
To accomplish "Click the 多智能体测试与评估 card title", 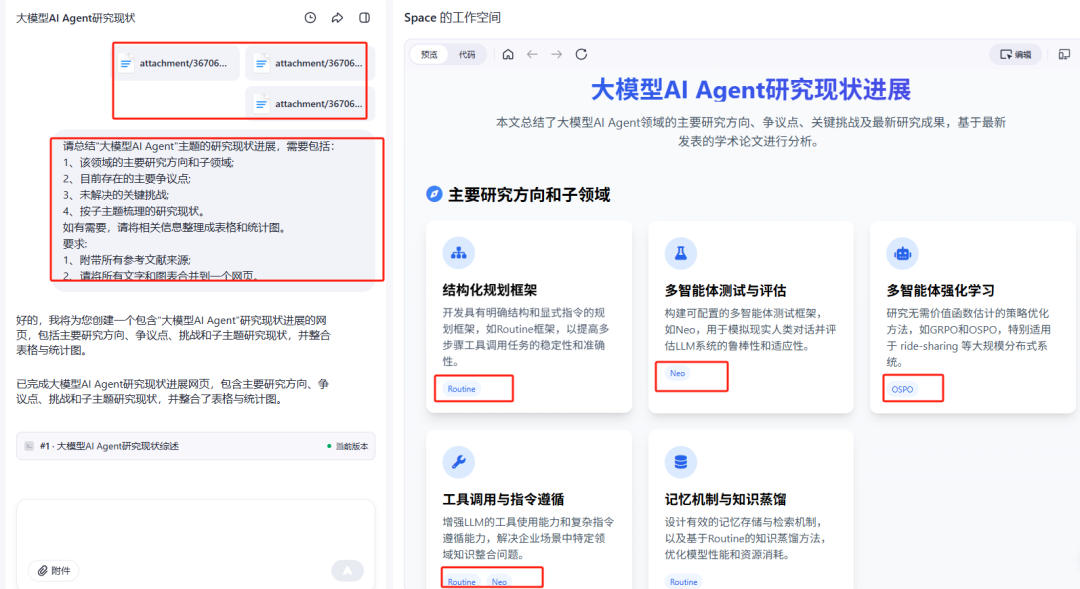I will coord(725,290).
